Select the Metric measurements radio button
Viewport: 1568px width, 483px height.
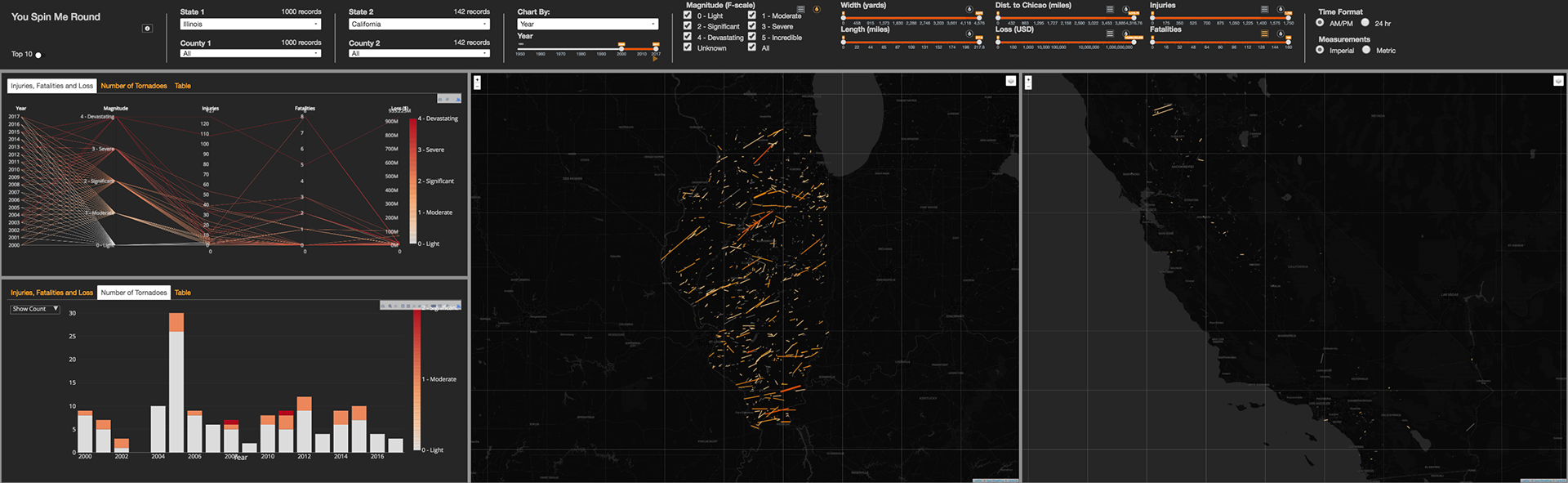[1366, 50]
